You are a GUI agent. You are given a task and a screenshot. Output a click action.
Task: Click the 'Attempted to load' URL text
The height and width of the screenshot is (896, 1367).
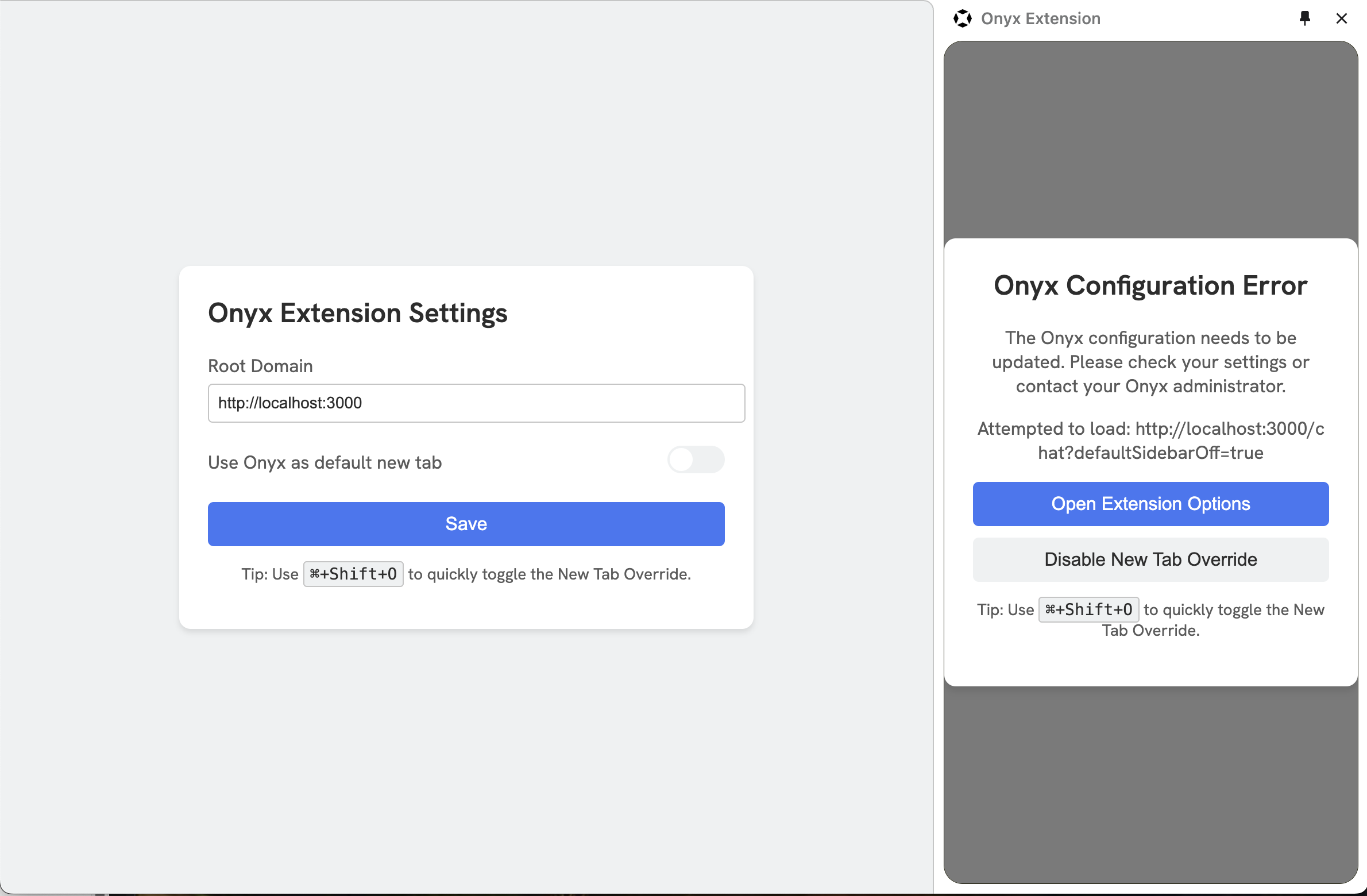(x=1150, y=441)
